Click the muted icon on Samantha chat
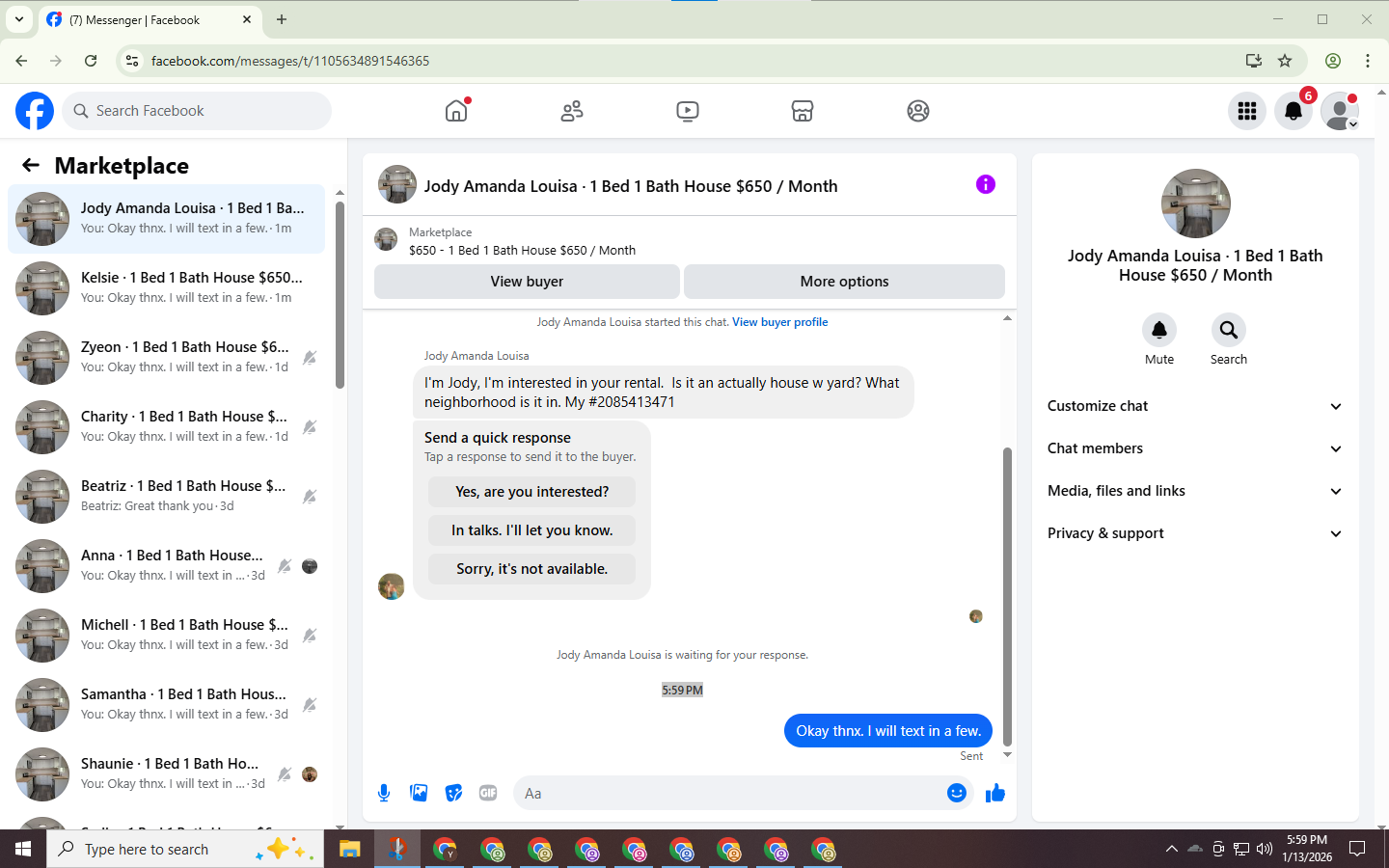1389x868 pixels. (310, 705)
